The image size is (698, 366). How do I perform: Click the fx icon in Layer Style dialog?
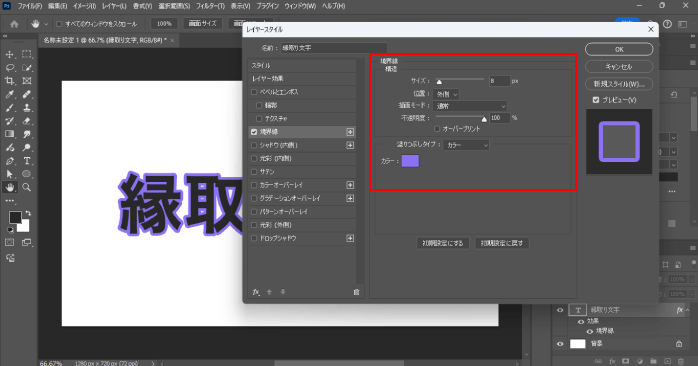tap(256, 292)
